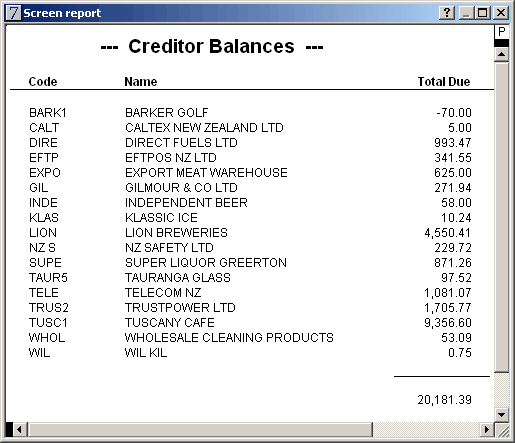Select code GIL
The width and height of the screenshot is (515, 443).
click(x=39, y=188)
